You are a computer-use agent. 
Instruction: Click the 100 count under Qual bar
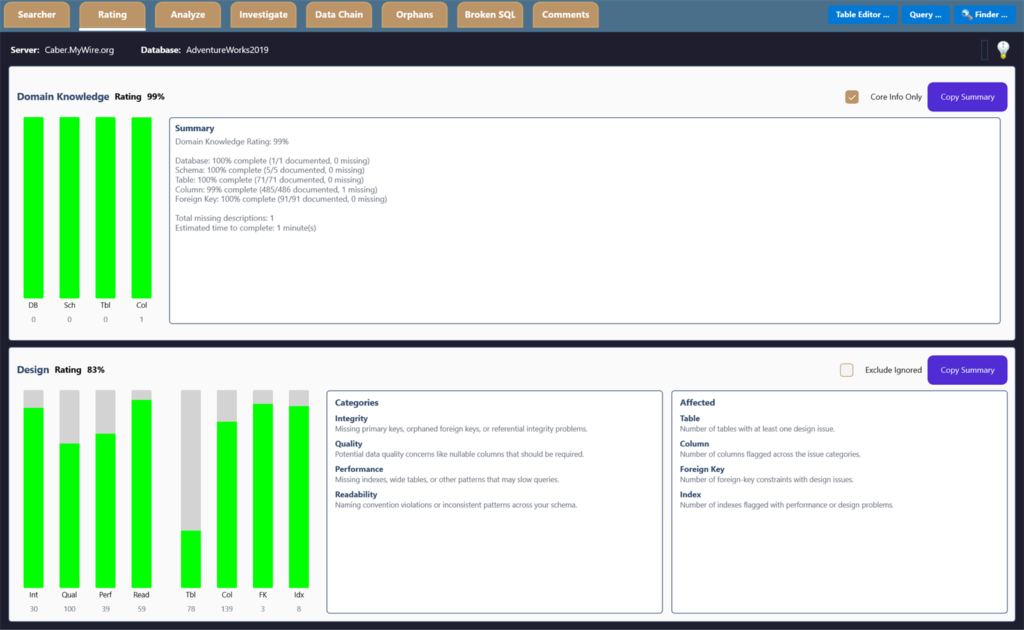tap(69, 609)
